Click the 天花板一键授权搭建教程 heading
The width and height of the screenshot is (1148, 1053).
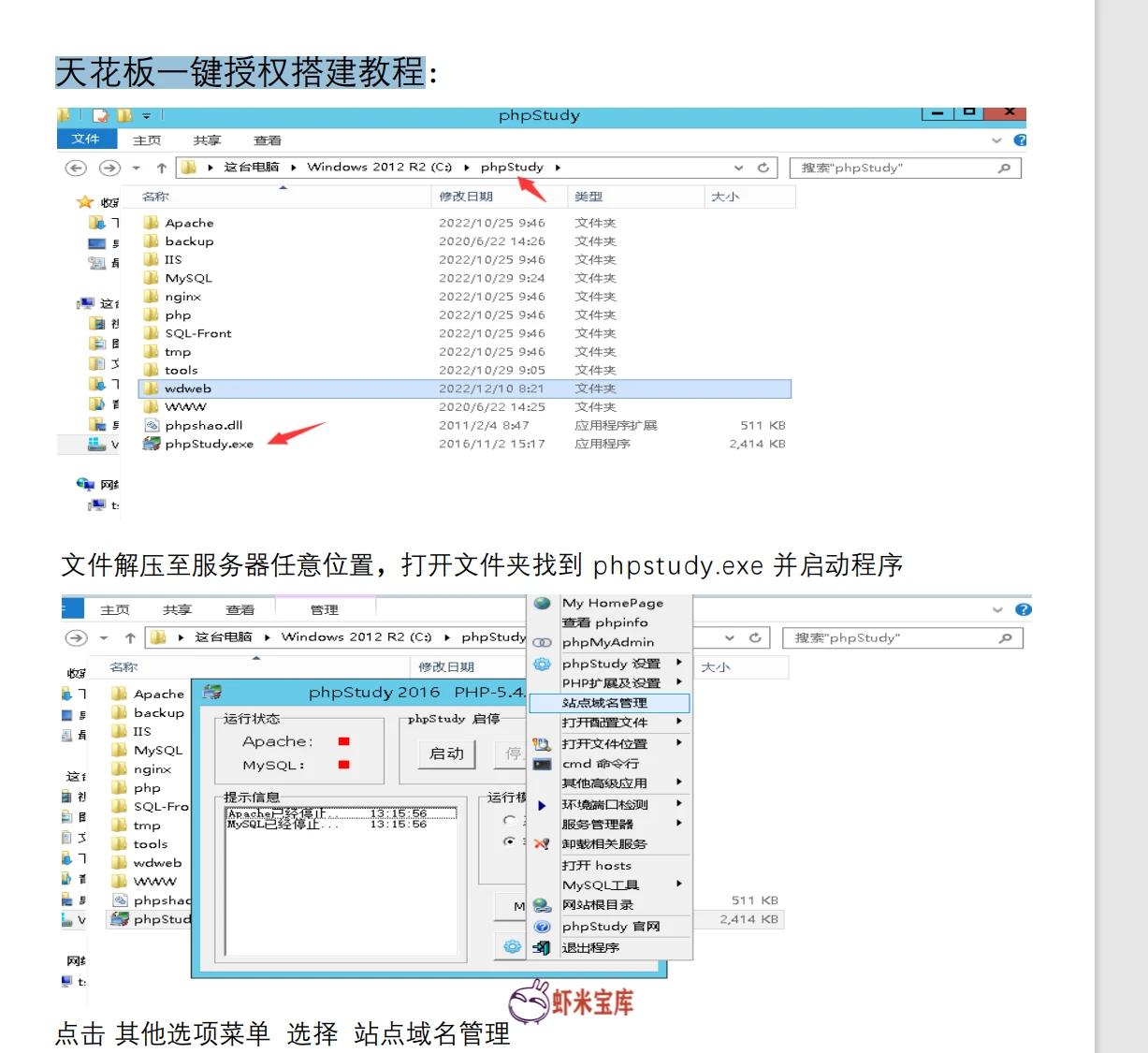240,72
